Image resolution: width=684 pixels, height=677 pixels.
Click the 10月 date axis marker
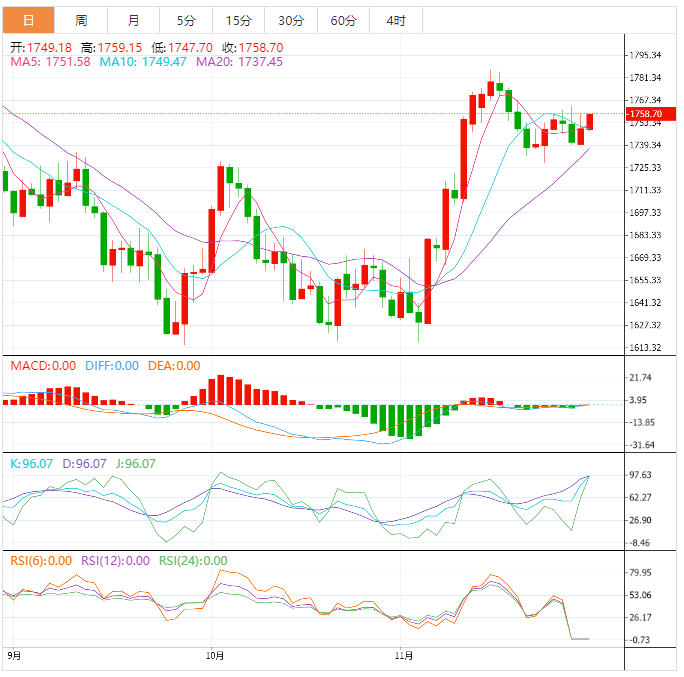(x=215, y=657)
